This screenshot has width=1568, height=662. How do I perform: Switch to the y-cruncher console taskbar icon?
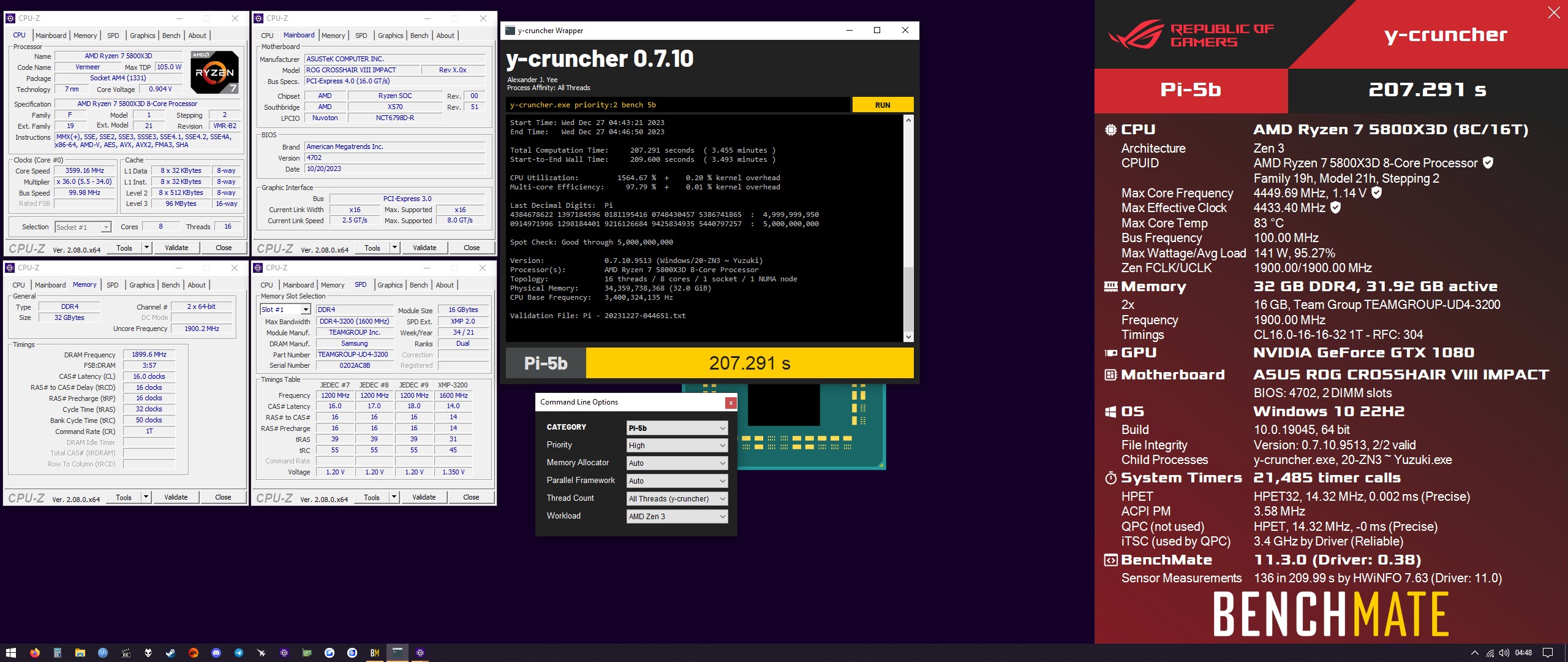398,653
